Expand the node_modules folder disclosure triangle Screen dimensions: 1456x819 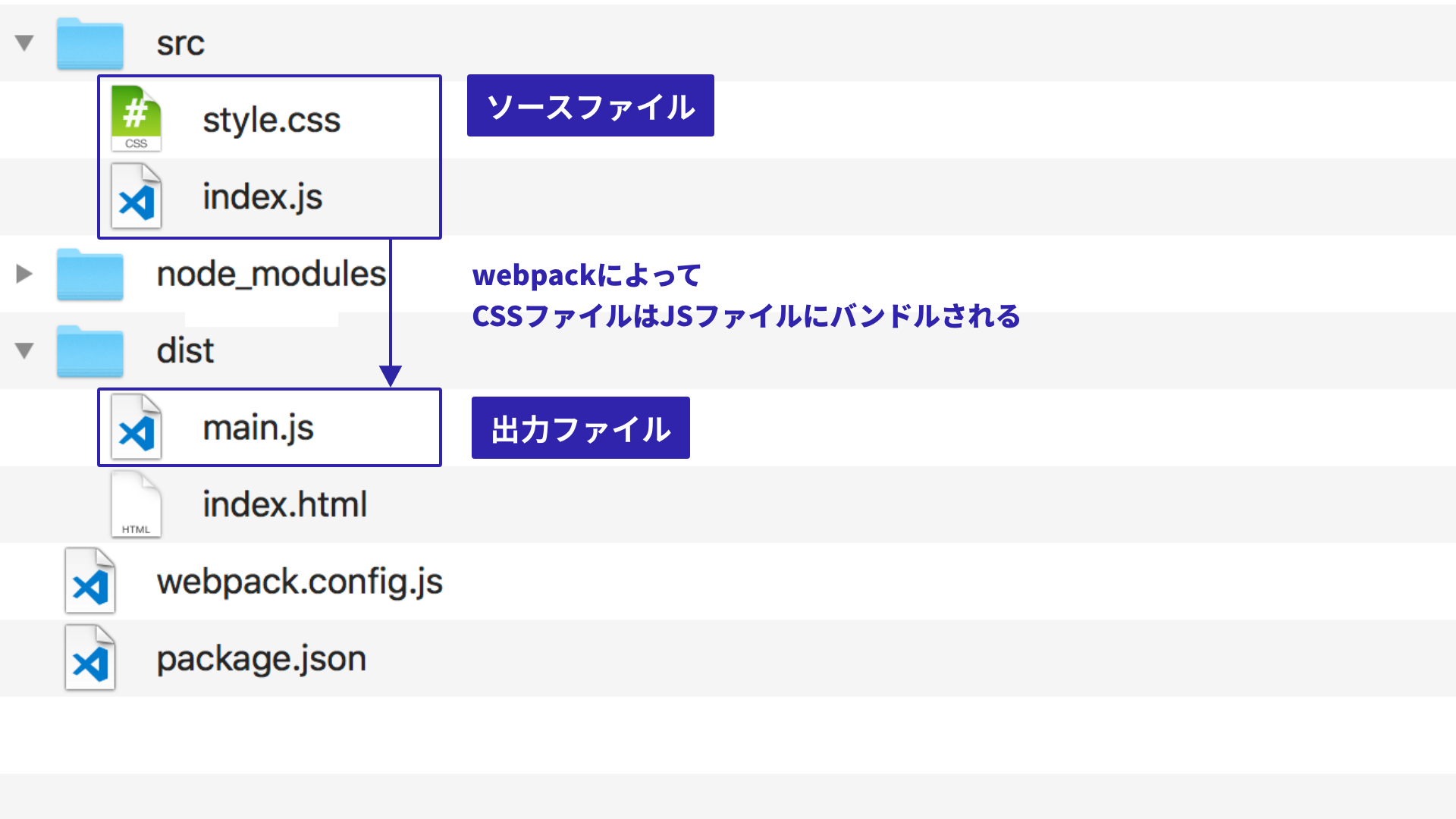click(24, 274)
